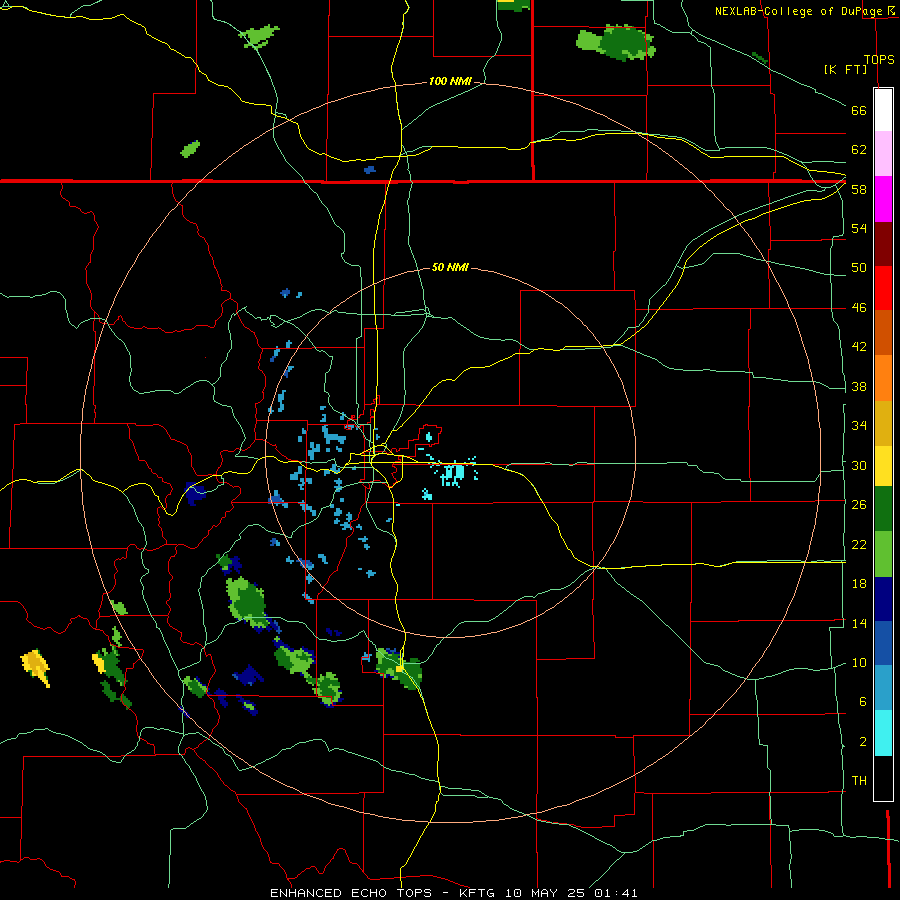Pick the light green legend swatch
The image size is (900, 900).
[x=883, y=554]
